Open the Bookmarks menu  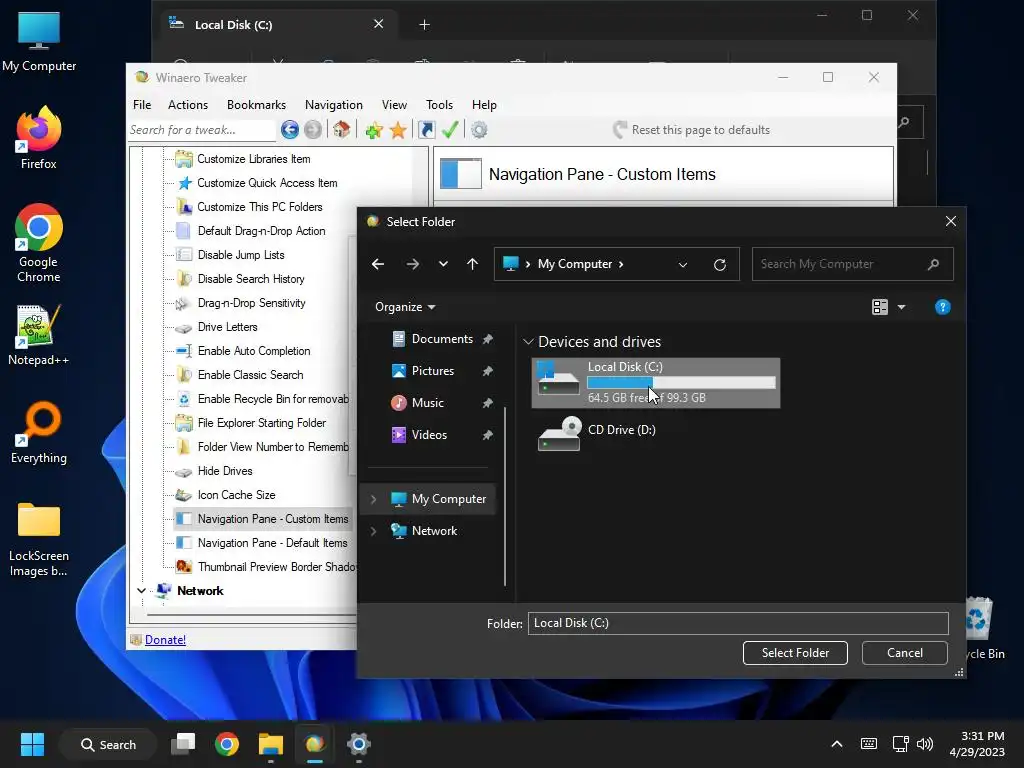click(x=256, y=104)
